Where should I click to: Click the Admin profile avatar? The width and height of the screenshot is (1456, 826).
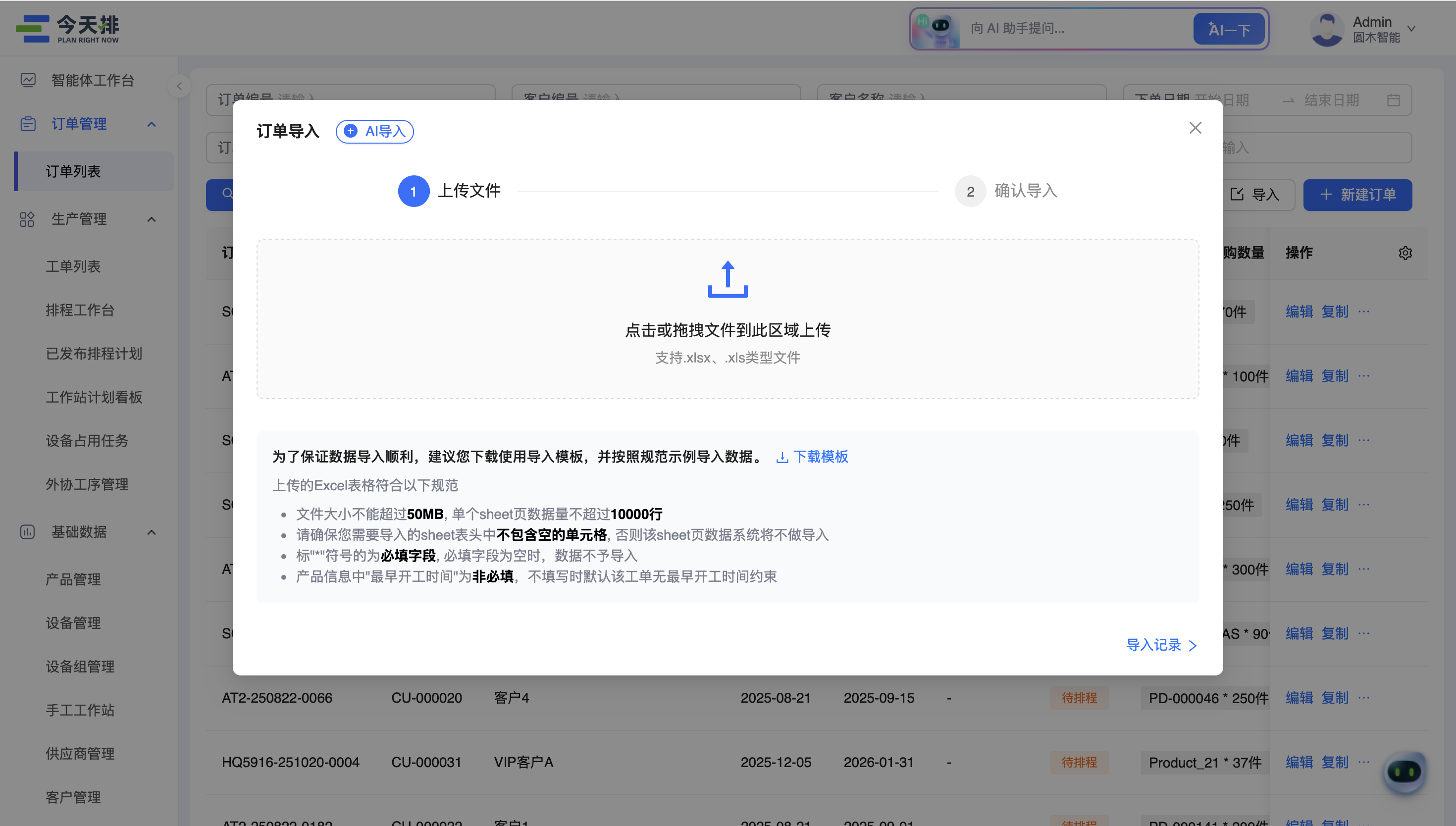tap(1327, 30)
